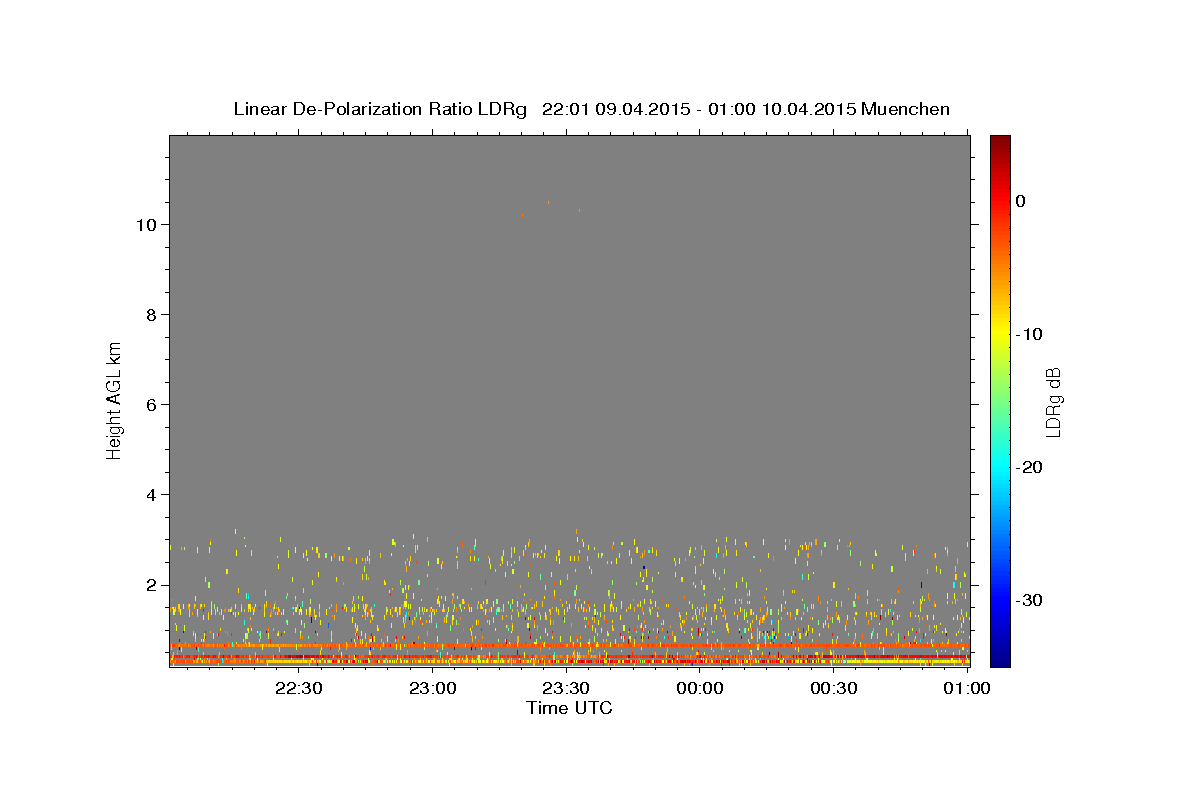The height and width of the screenshot is (800, 1200).
Task: Click the 23:00 time tick label
Action: pyautogui.click(x=432, y=688)
